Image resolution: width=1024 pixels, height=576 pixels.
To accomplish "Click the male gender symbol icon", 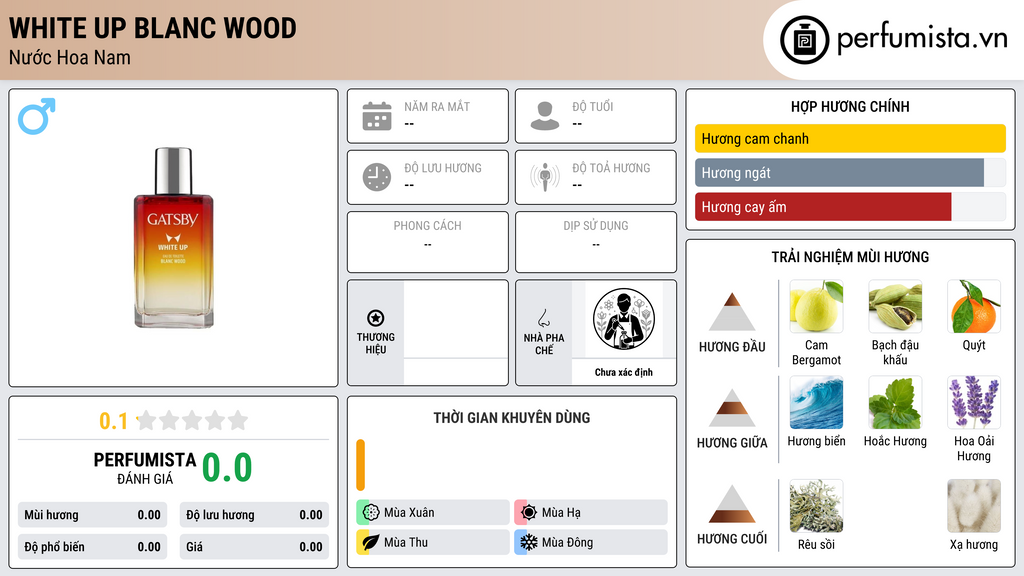I will [37, 116].
